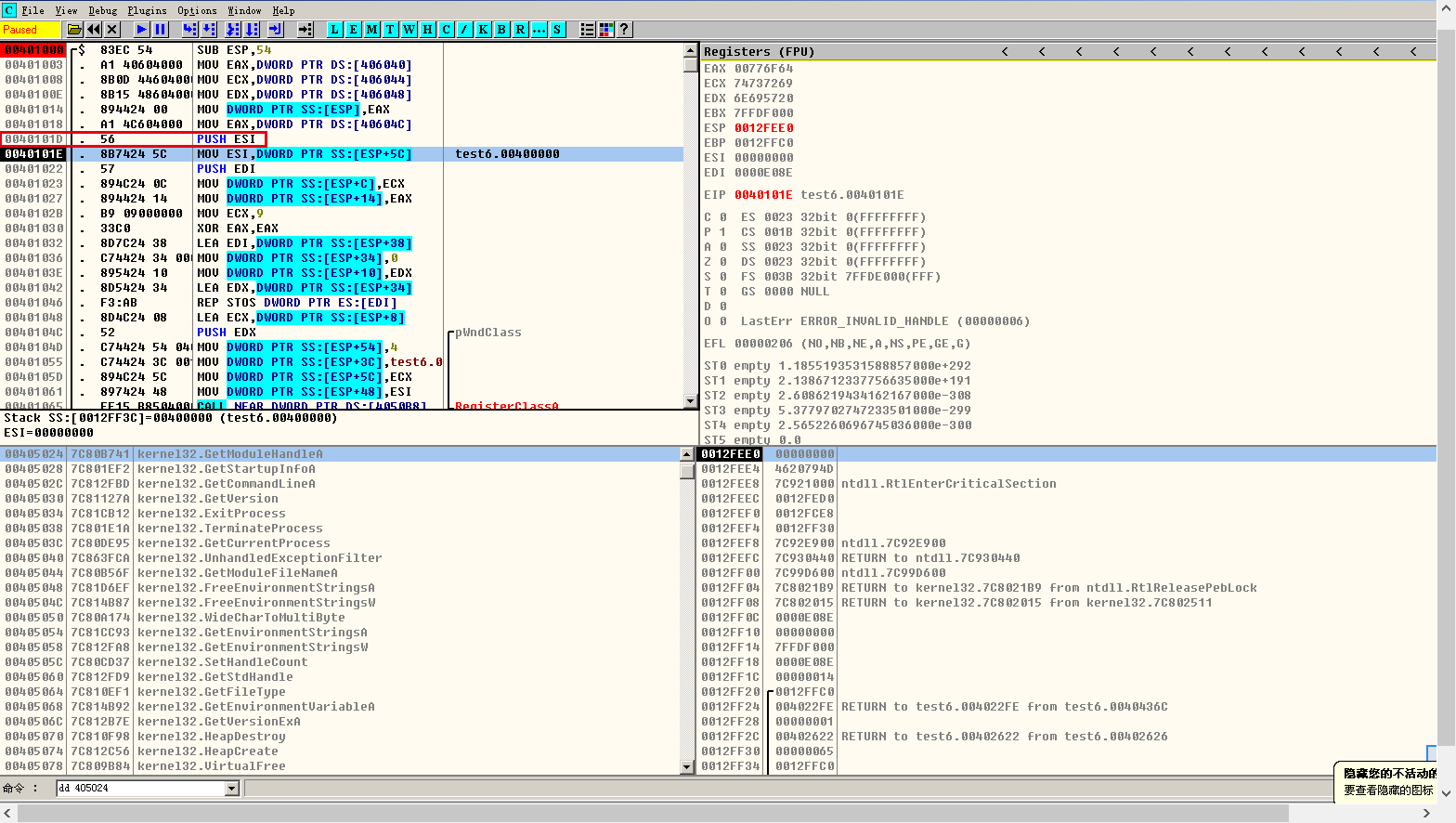Open the Window menu
The height and width of the screenshot is (823, 1456).
pos(244,11)
